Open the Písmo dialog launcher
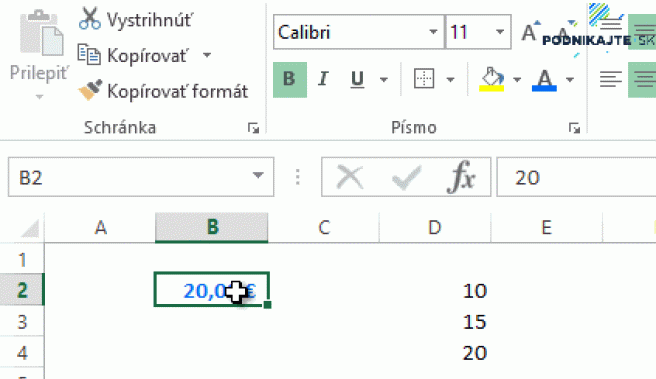Screen dimensions: 656x379 (x=574, y=128)
